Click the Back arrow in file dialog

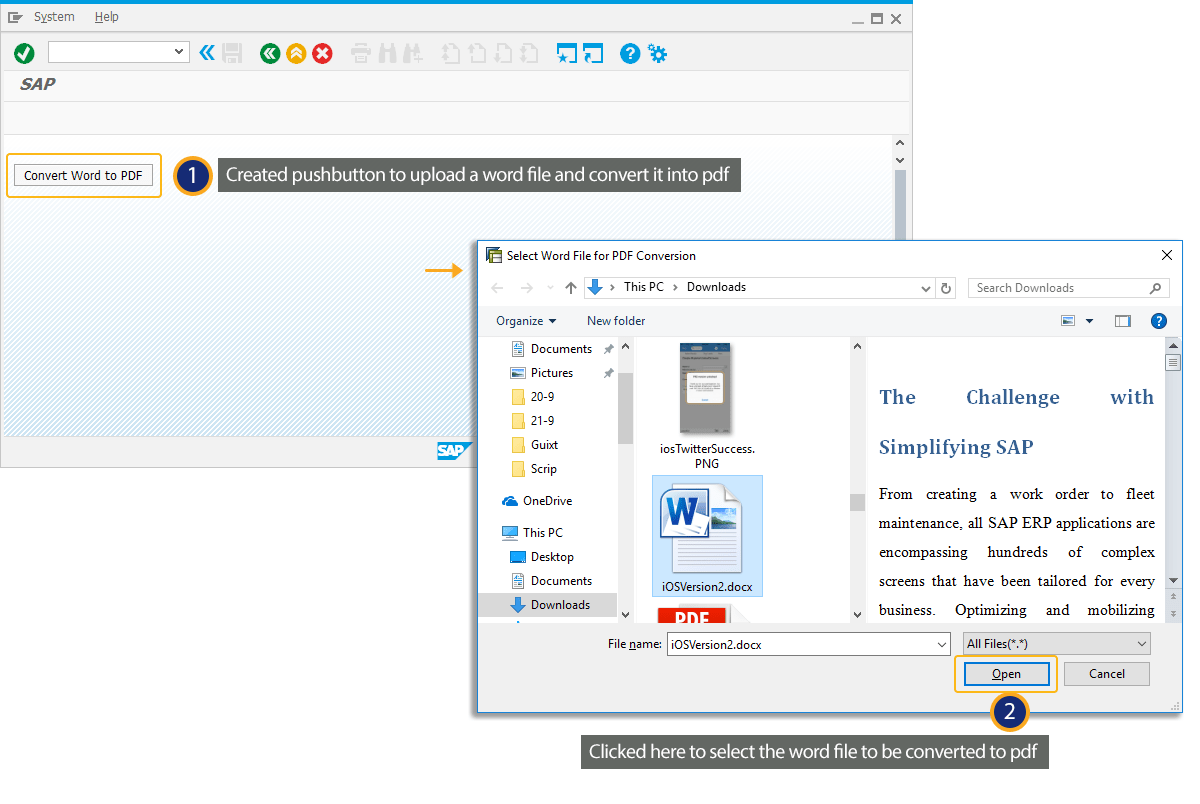click(497, 288)
